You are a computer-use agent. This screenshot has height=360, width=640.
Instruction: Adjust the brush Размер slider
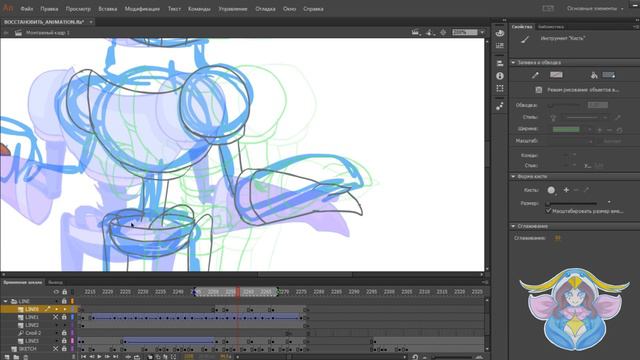[572, 203]
